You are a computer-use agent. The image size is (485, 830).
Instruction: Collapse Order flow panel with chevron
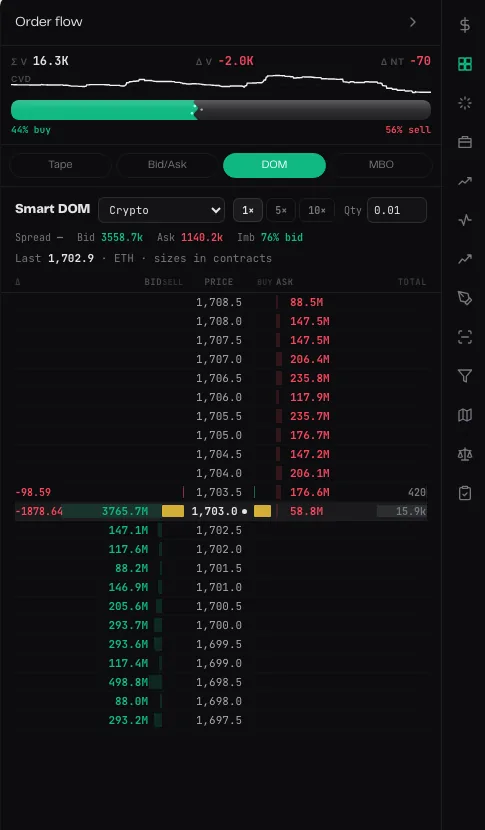click(413, 22)
